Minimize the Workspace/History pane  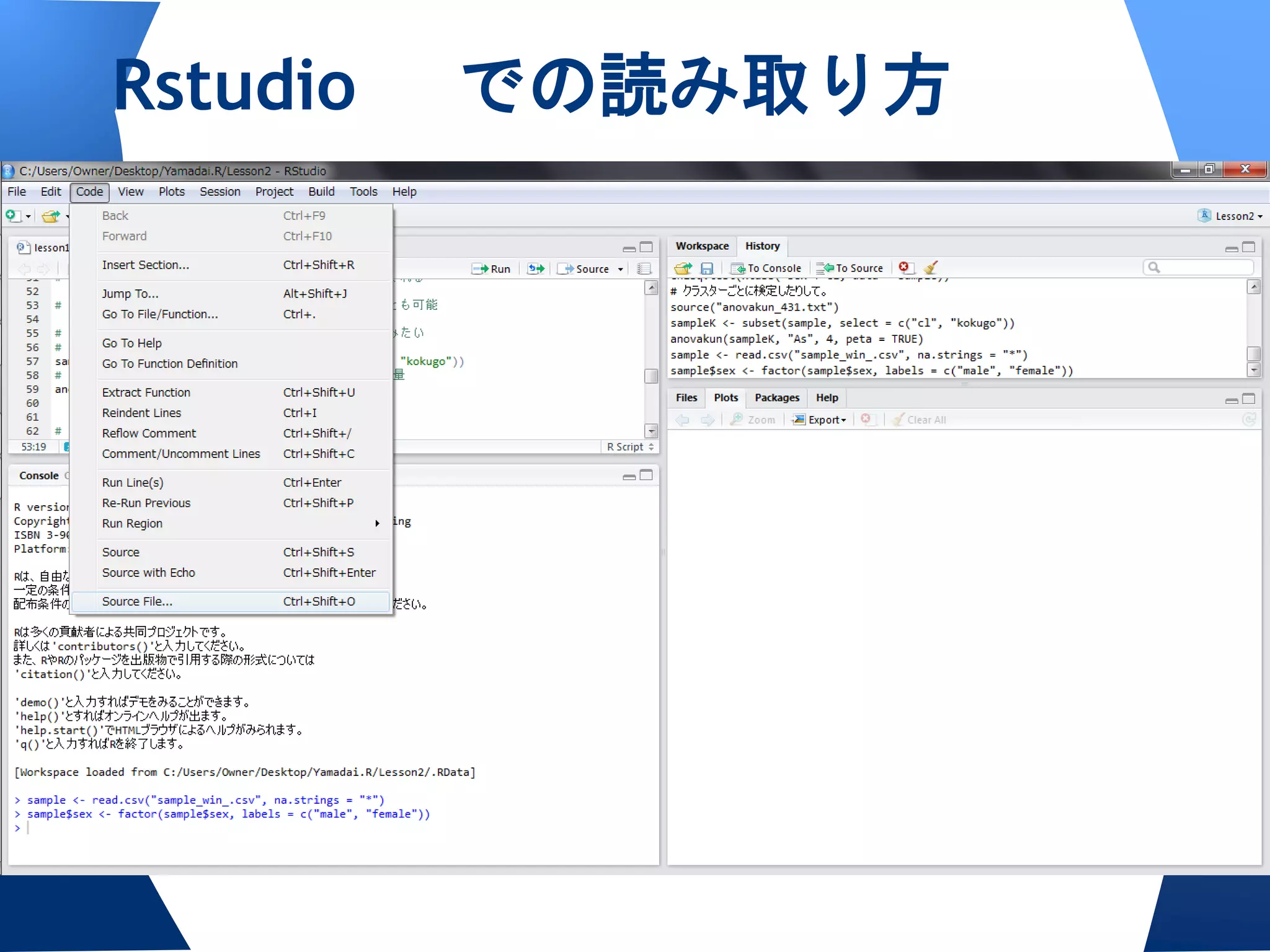(x=1232, y=249)
